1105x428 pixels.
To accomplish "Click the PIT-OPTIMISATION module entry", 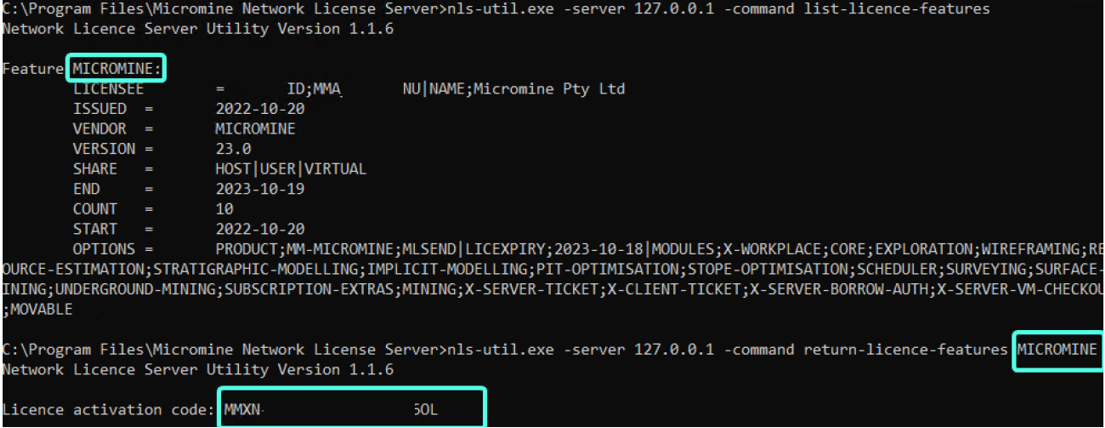I will tap(608, 269).
